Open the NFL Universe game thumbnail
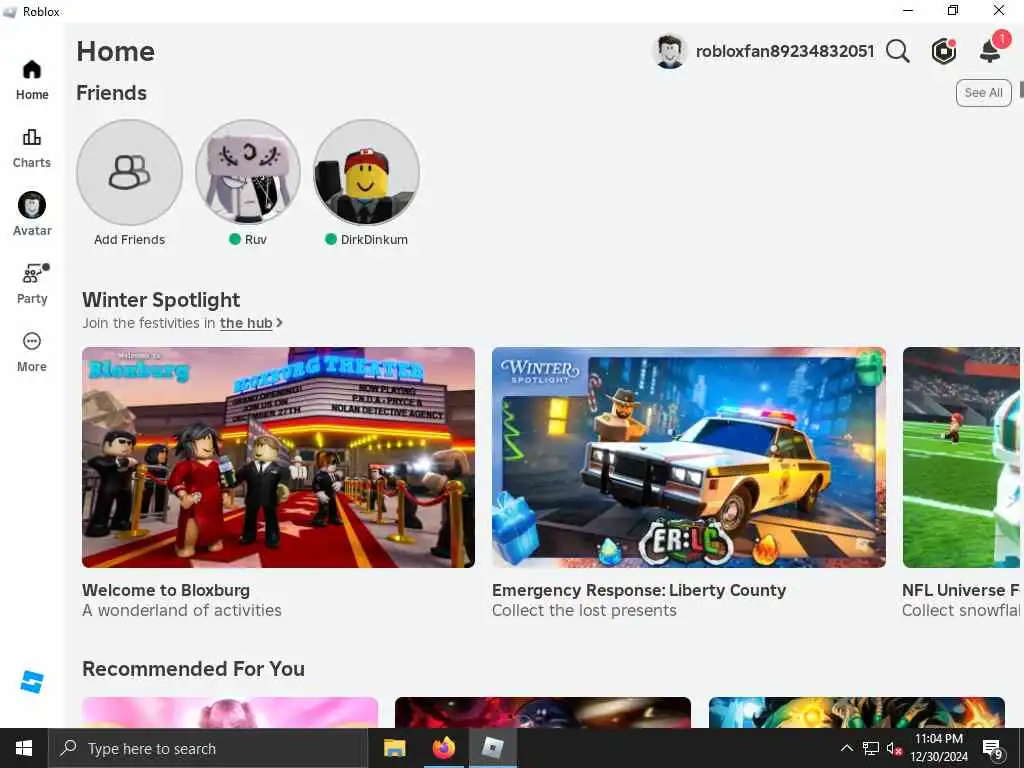The height and width of the screenshot is (768, 1024). coord(961,457)
